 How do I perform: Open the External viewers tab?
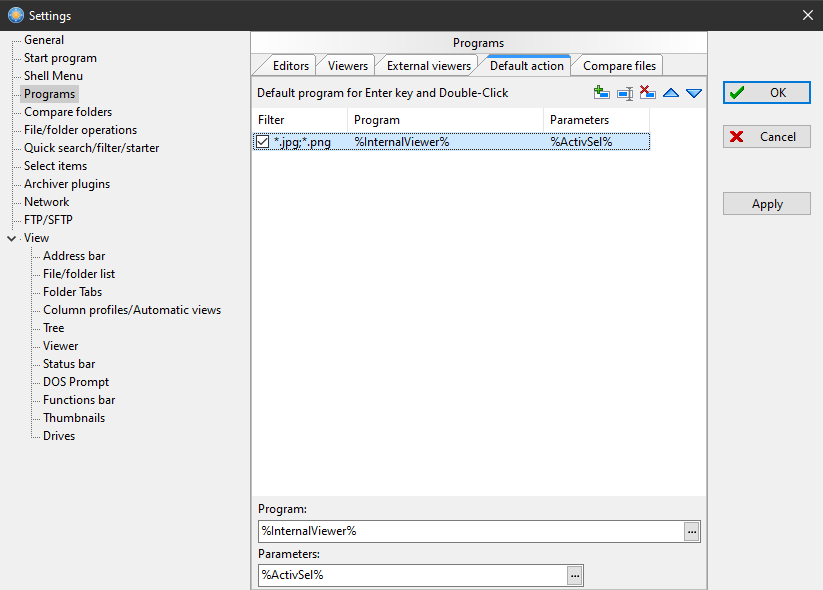pyautogui.click(x=428, y=66)
